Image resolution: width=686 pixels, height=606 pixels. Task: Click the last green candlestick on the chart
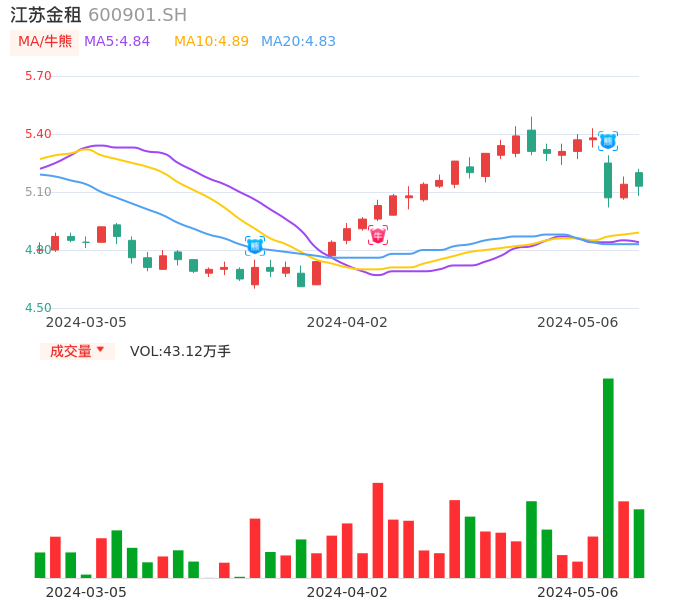tap(639, 179)
